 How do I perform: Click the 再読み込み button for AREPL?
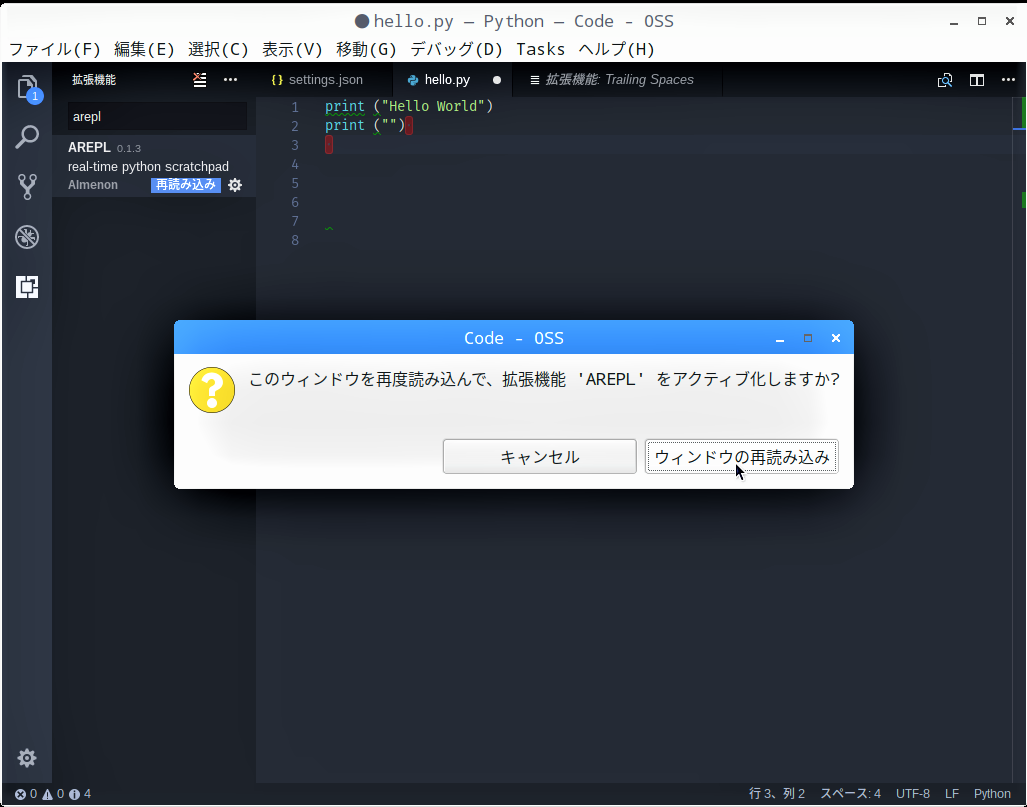[x=186, y=185]
